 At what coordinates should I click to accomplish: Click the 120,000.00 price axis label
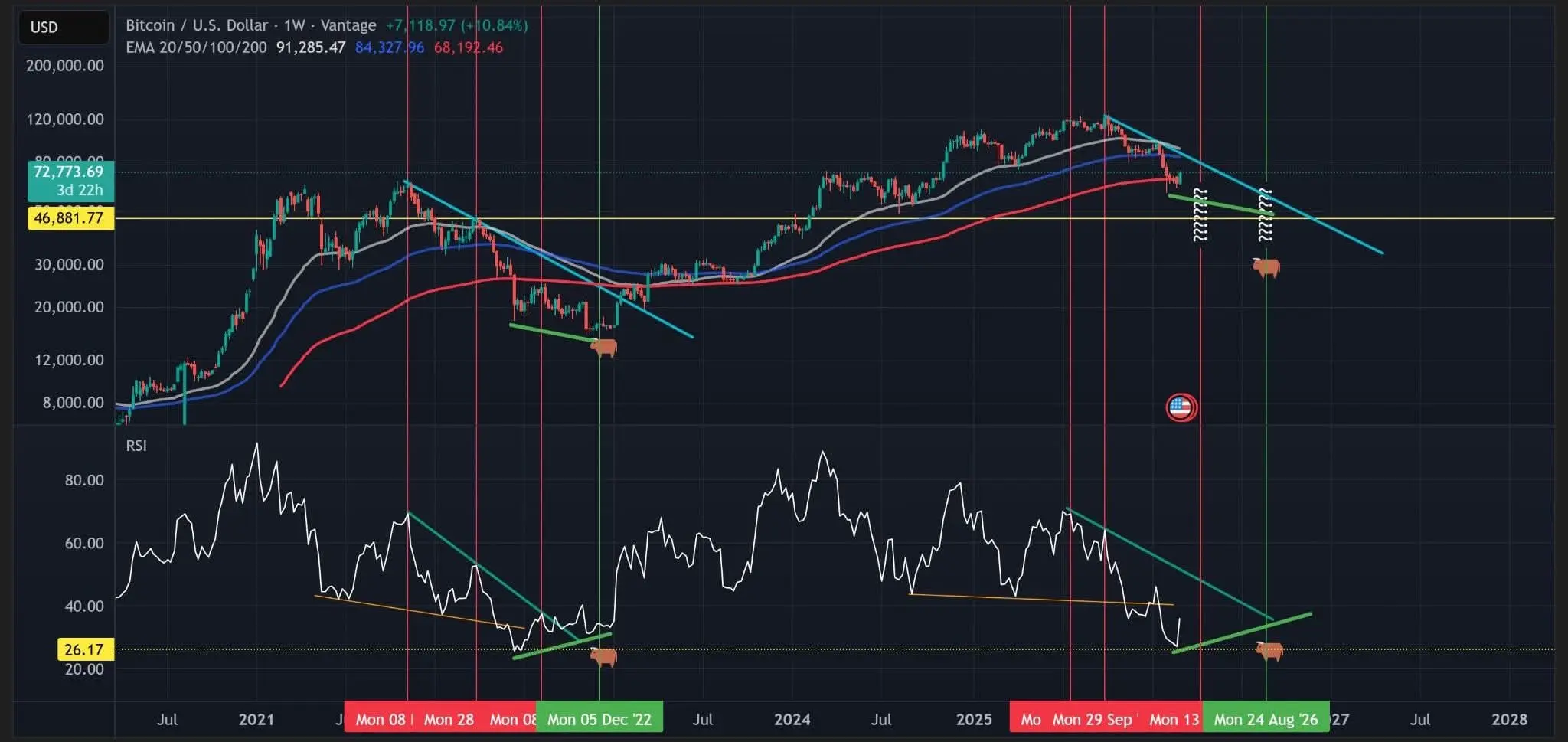point(65,119)
